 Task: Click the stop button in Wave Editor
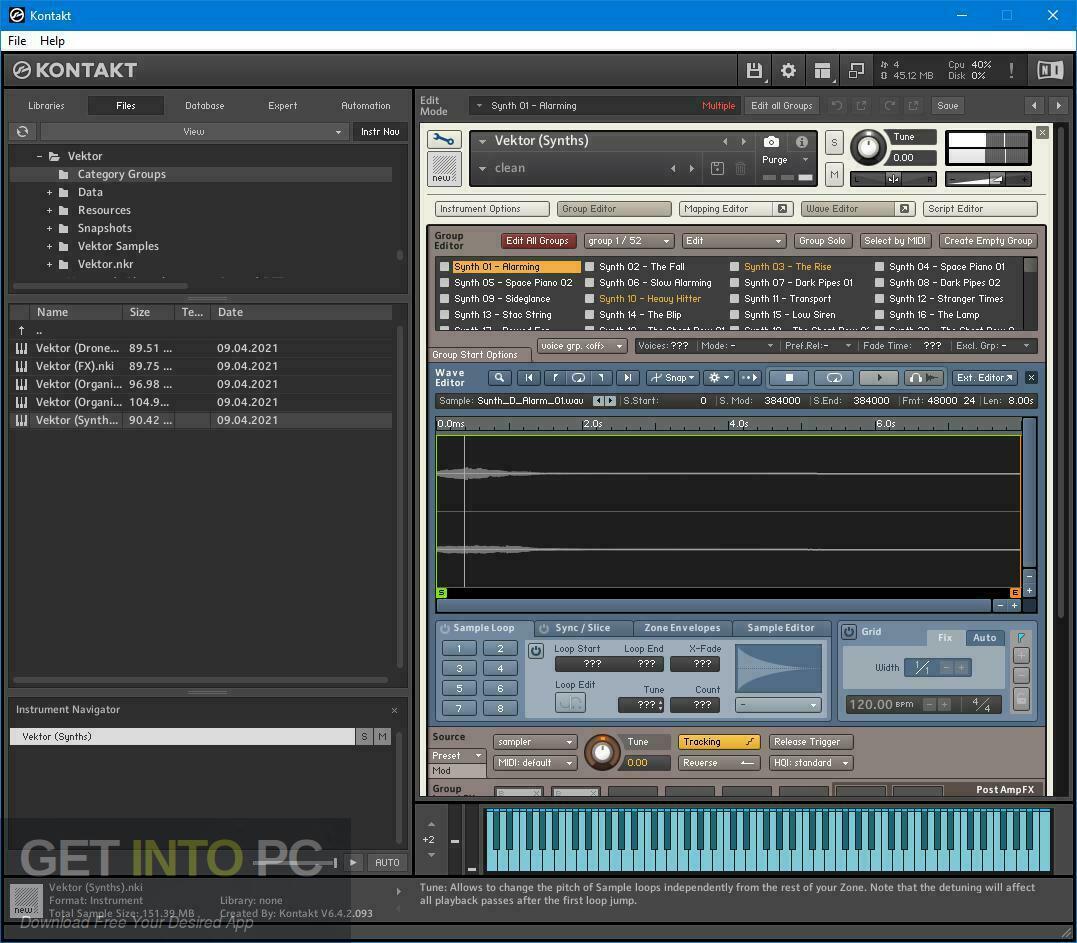point(789,377)
